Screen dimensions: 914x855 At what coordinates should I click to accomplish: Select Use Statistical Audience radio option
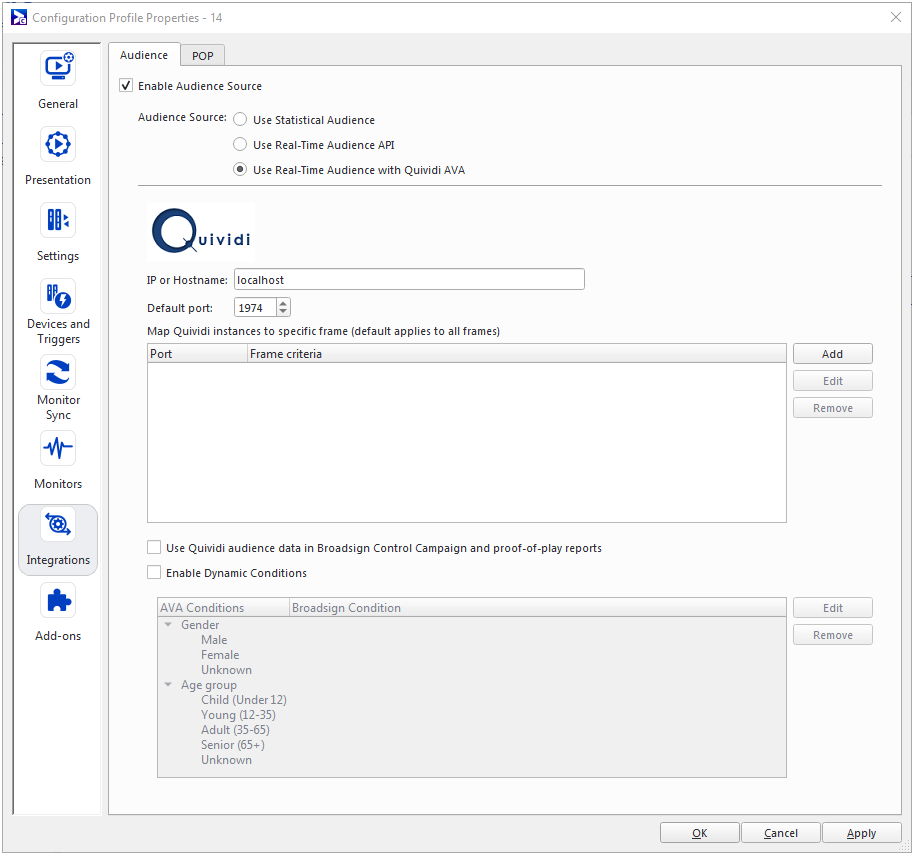pyautogui.click(x=240, y=120)
